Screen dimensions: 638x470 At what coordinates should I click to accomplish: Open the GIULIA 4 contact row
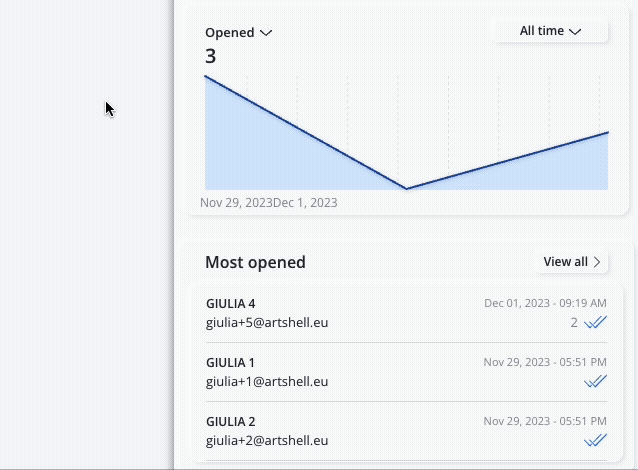tap(406, 313)
